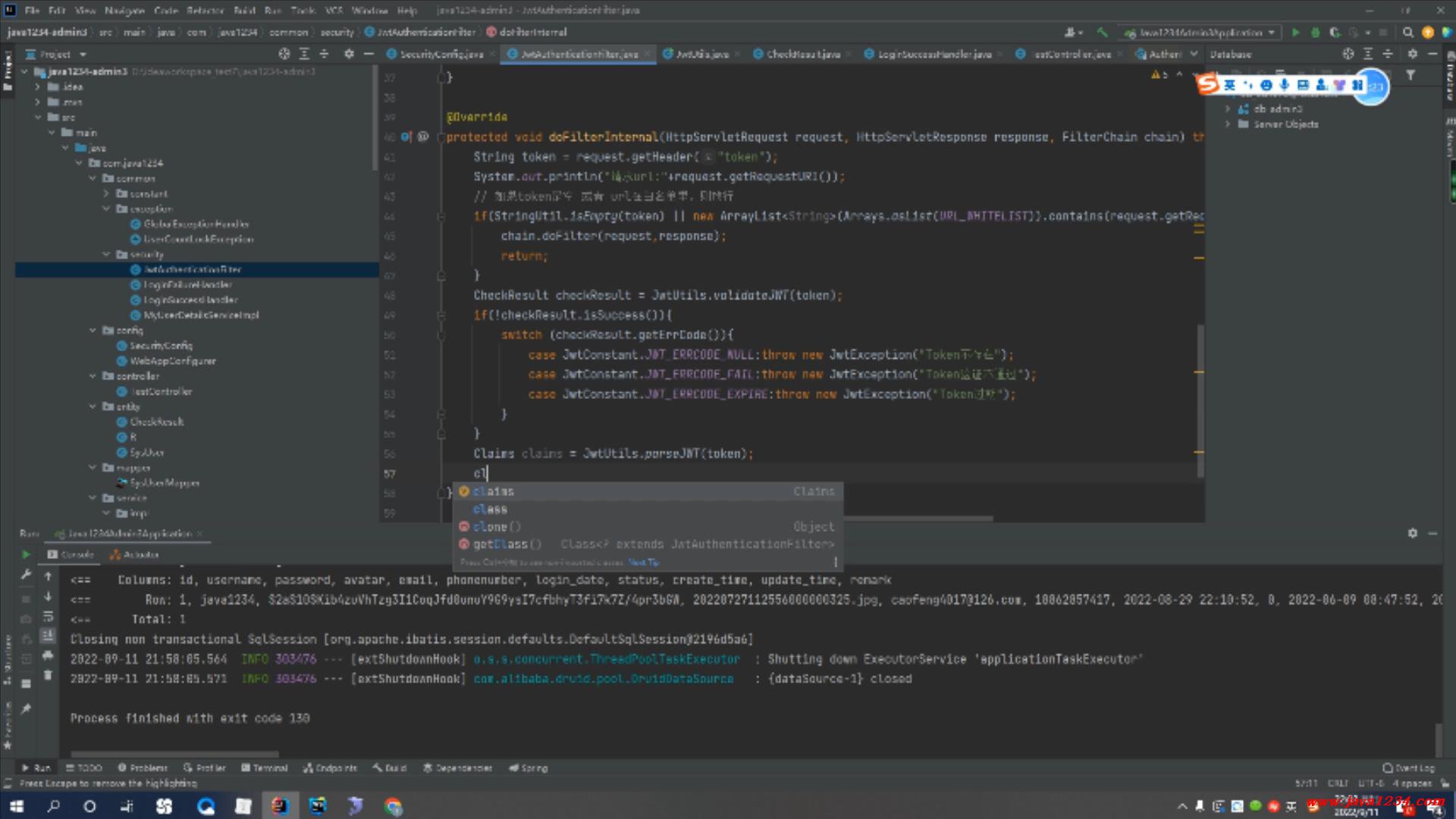Open LoginFailureHandler in project tree
This screenshot has width=1456, height=819.
pos(188,285)
